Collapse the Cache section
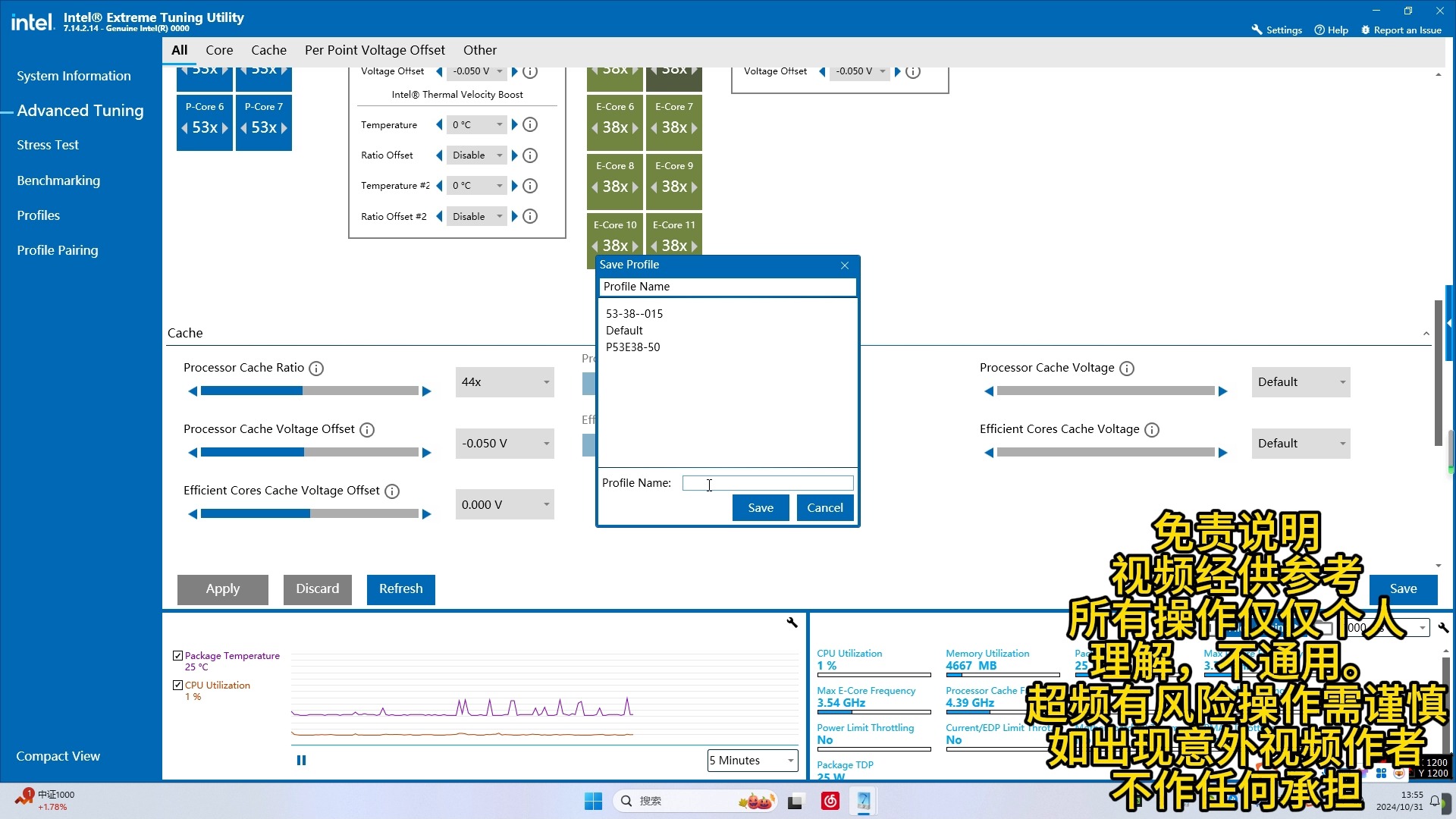The width and height of the screenshot is (1456, 819). (x=1426, y=334)
